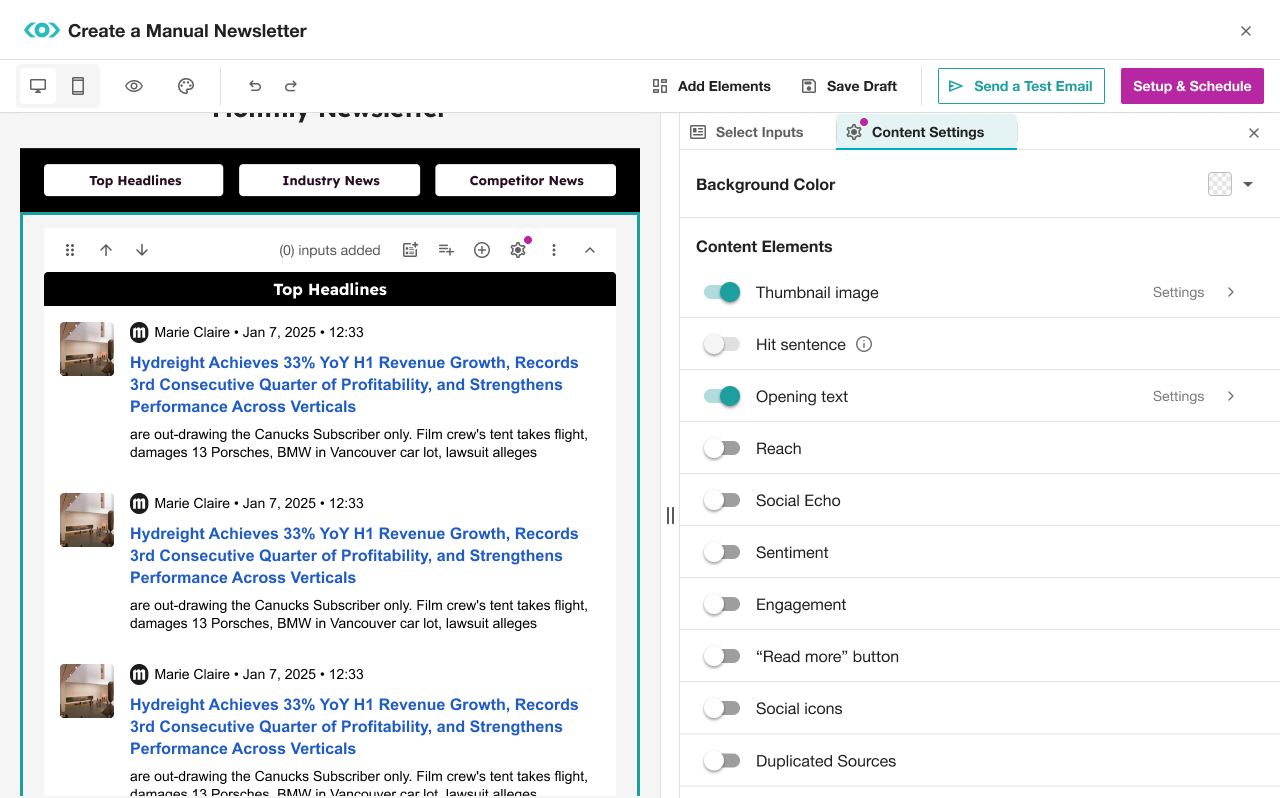This screenshot has width=1280, height=798.
Task: Undo the last change
Action: 255,86
